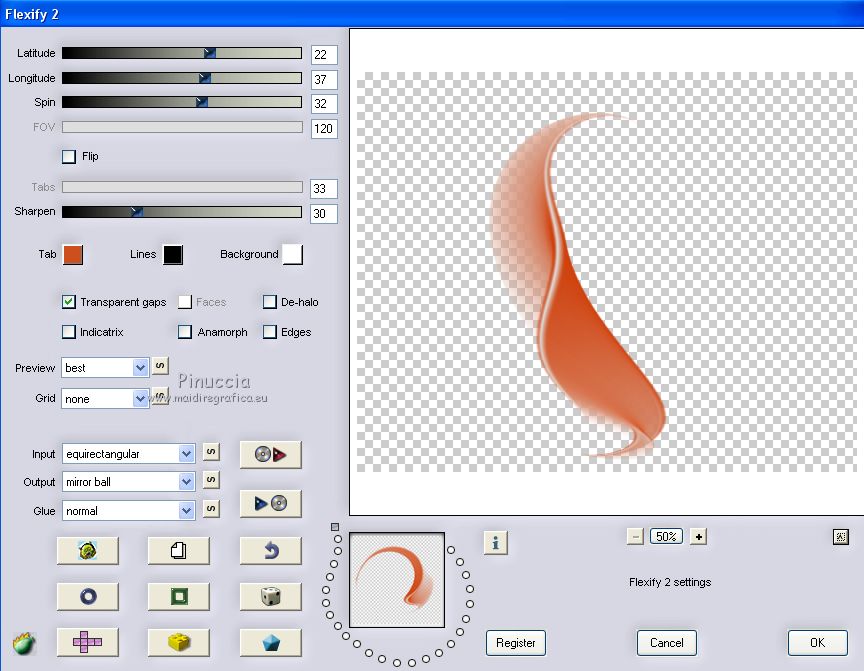Click the source image thumbnail
864x671 pixels.
click(397, 580)
